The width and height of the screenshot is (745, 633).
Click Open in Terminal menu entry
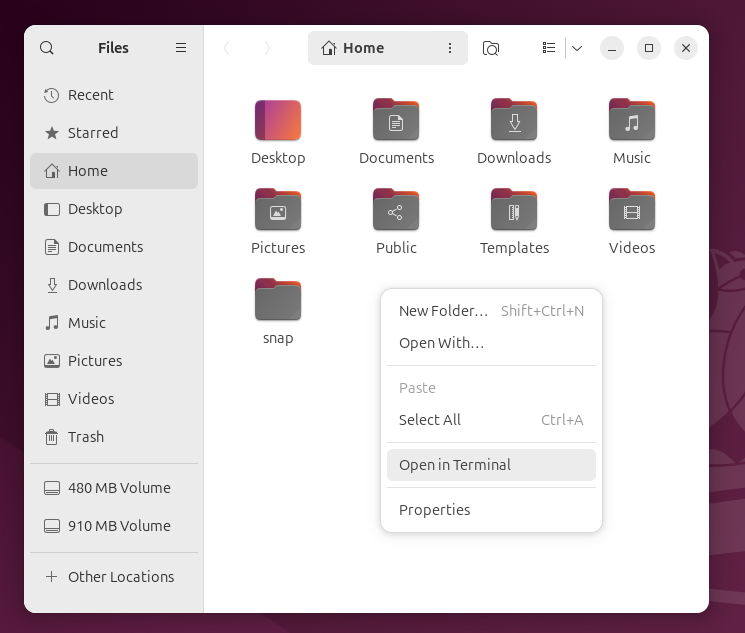(x=491, y=465)
